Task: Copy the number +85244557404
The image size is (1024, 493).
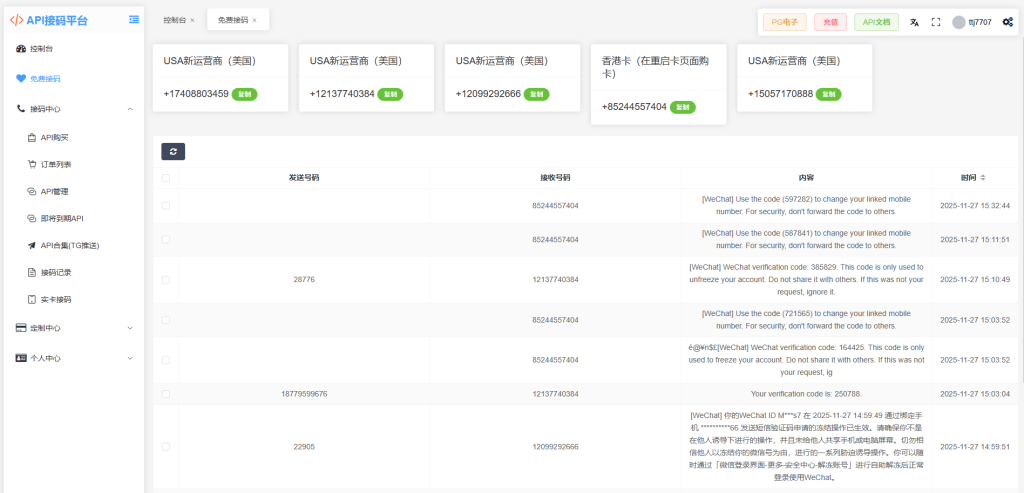Action: [683, 107]
